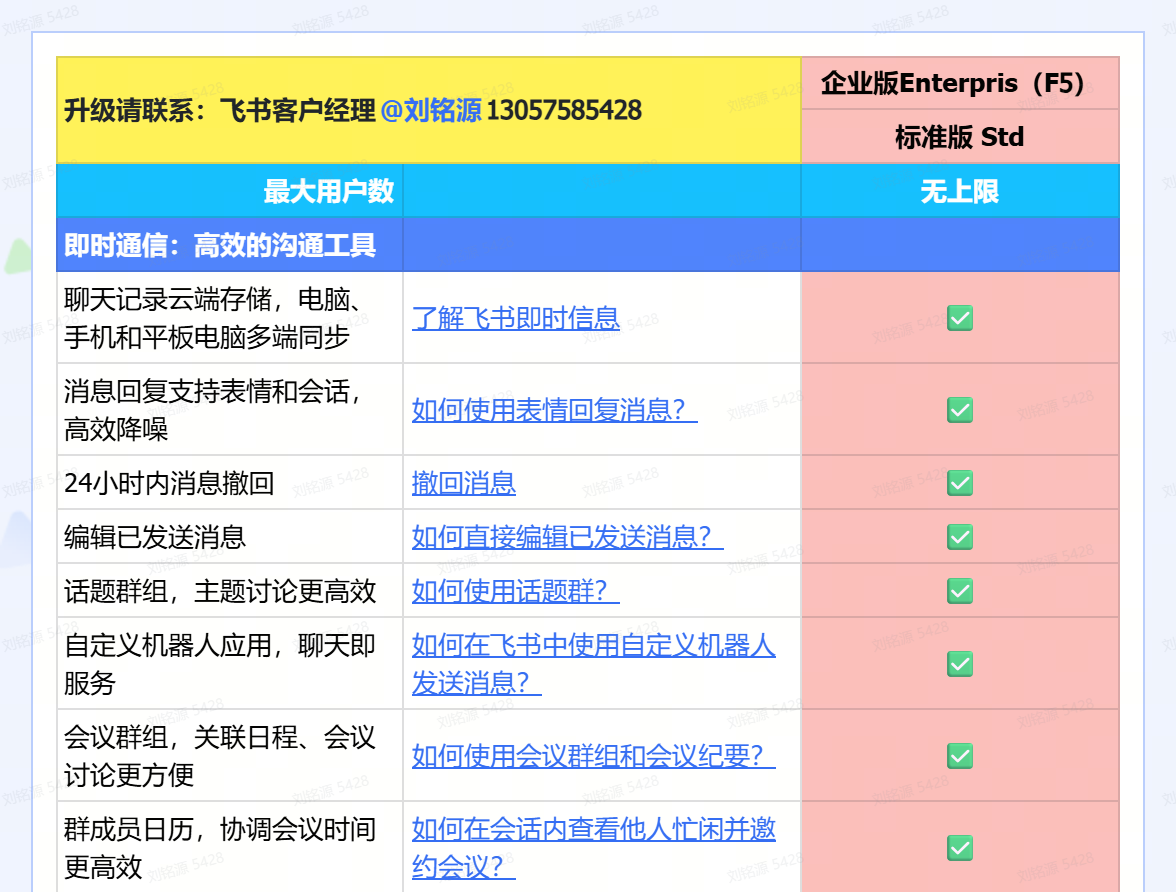Select the 企业版Enterpris (F5) header cell

coord(960,83)
